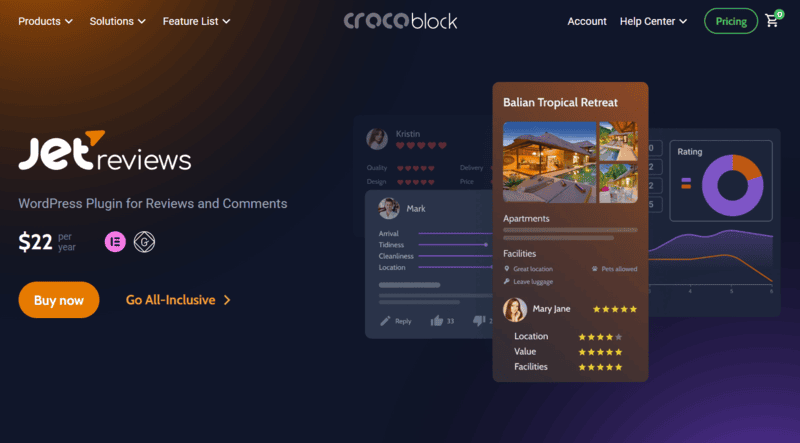Screen dimensions: 800x443
Task: Click the Gutenberg icon
Action: (144, 242)
